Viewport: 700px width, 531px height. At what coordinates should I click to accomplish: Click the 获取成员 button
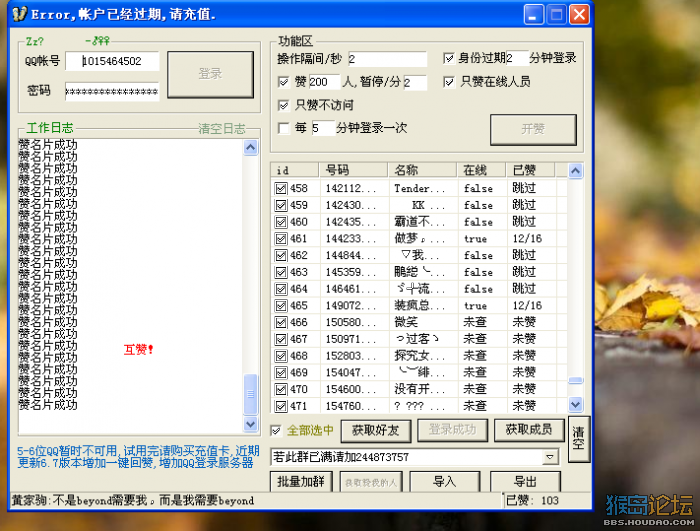tap(529, 431)
